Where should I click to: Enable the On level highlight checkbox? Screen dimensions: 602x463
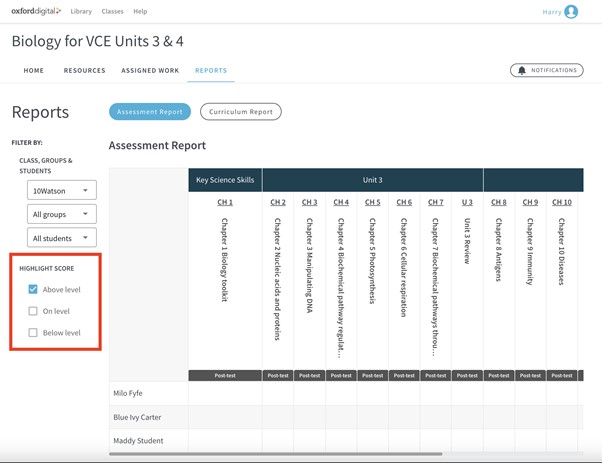33,311
